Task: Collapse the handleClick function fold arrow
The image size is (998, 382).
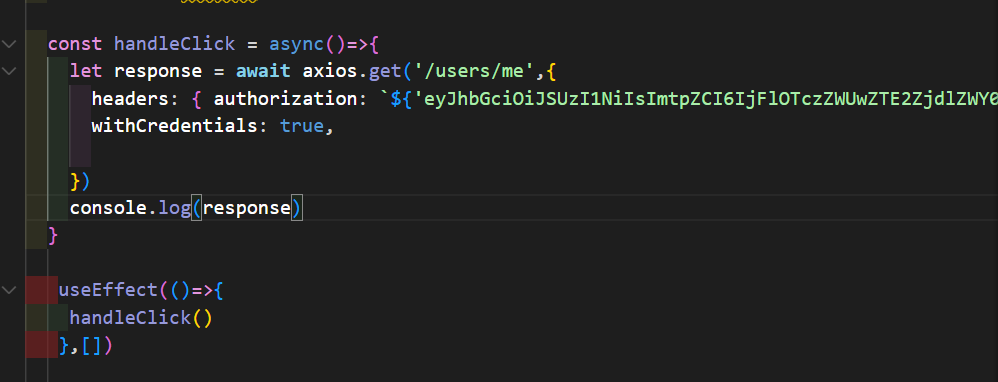Action: [9, 44]
